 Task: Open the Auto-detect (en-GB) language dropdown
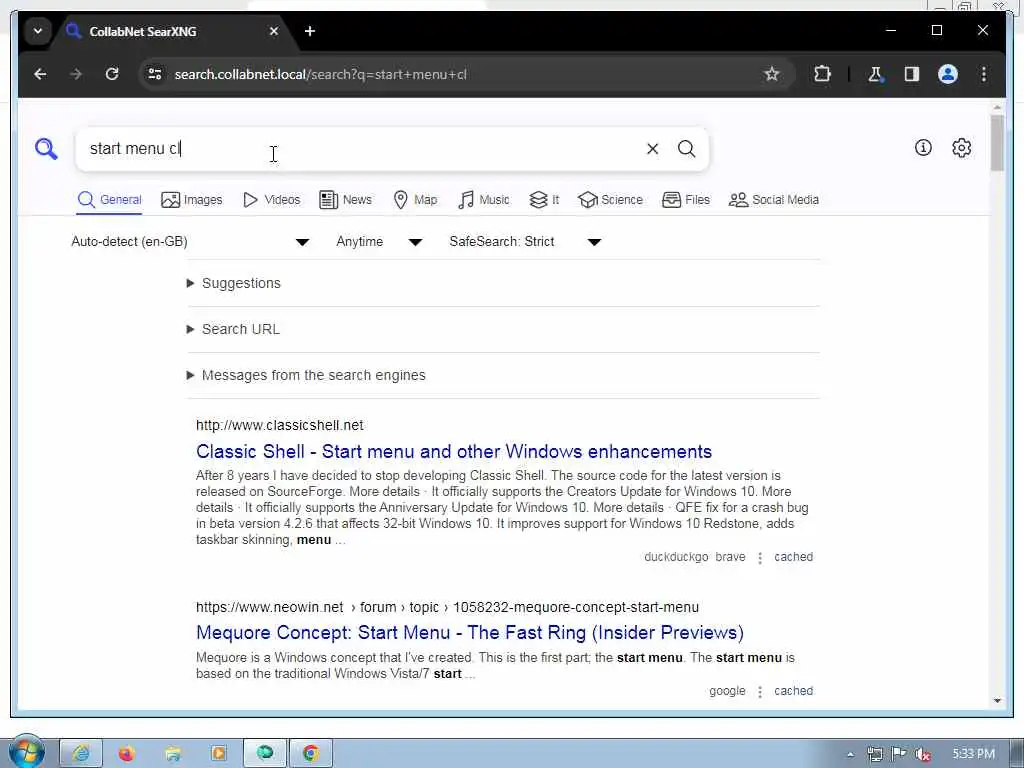(x=189, y=242)
